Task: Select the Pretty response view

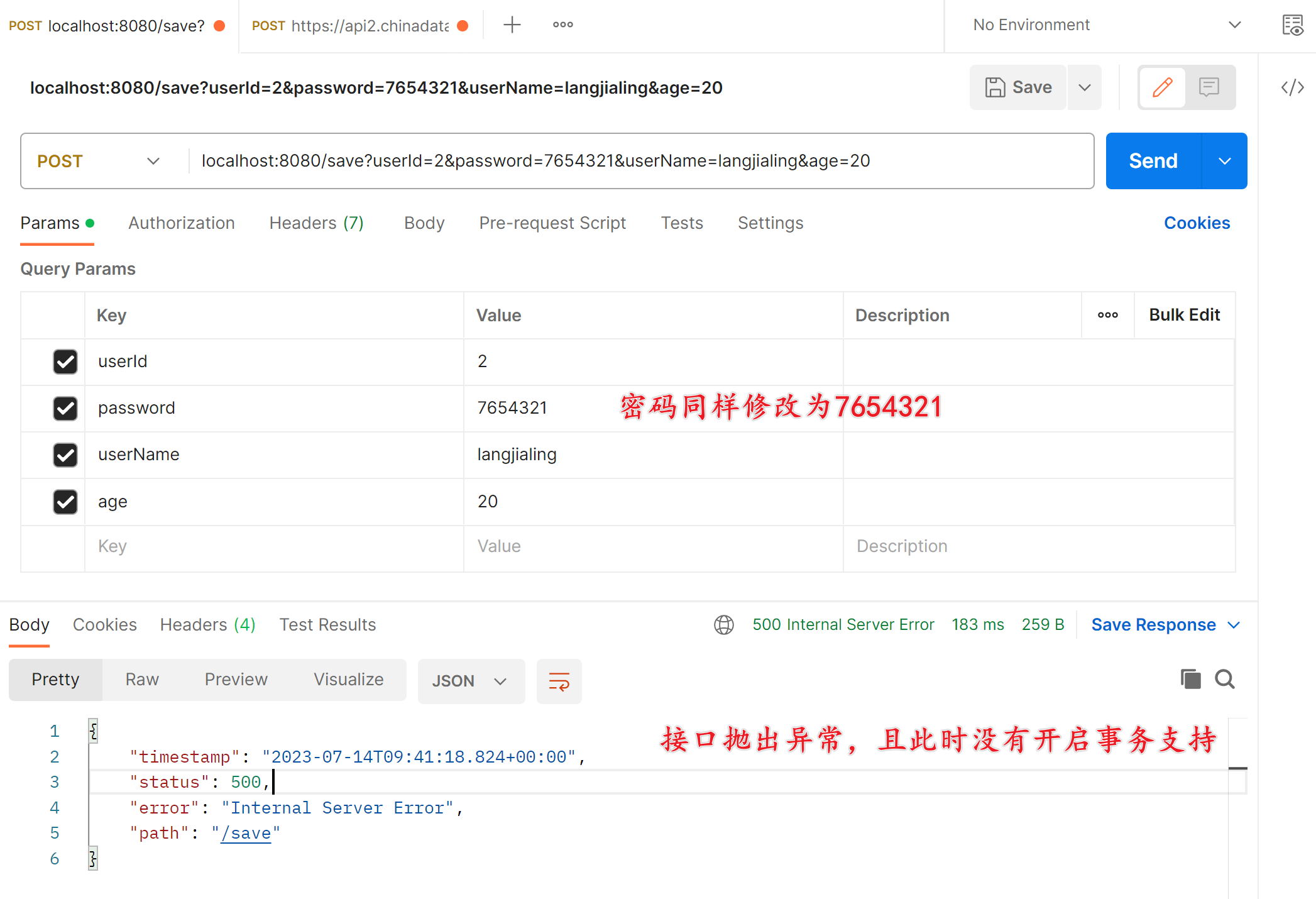Action: coord(55,680)
